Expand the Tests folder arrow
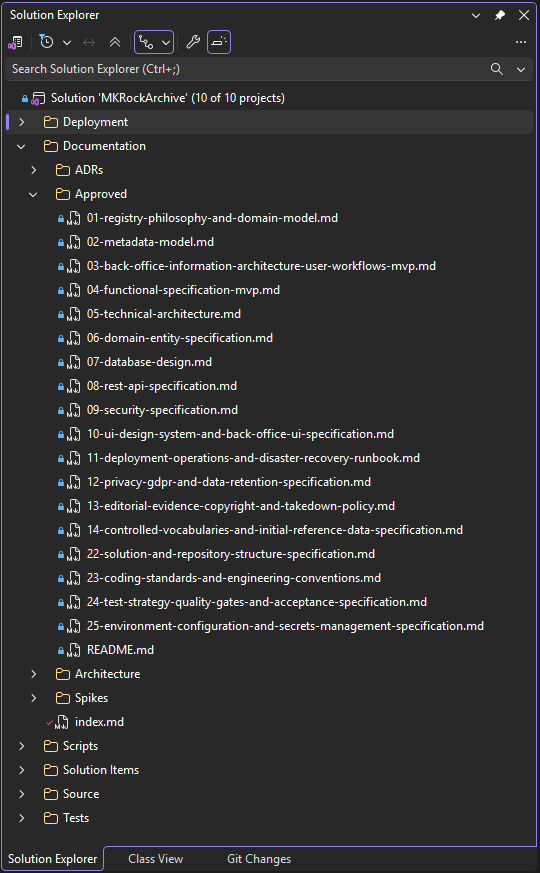Viewport: 540px width, 873px height. coord(22,817)
